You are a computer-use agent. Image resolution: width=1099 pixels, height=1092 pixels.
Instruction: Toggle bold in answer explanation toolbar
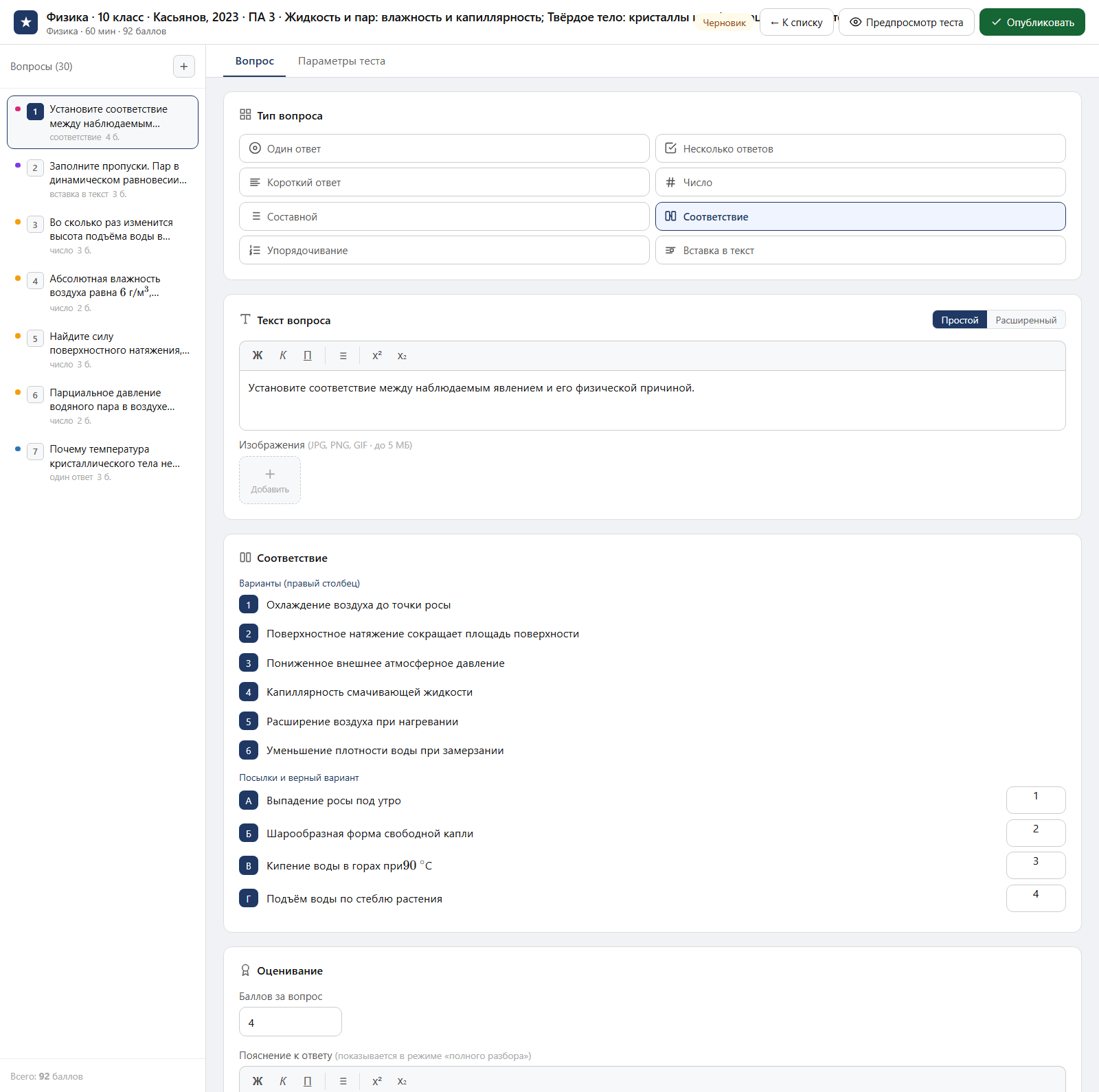tap(258, 1081)
